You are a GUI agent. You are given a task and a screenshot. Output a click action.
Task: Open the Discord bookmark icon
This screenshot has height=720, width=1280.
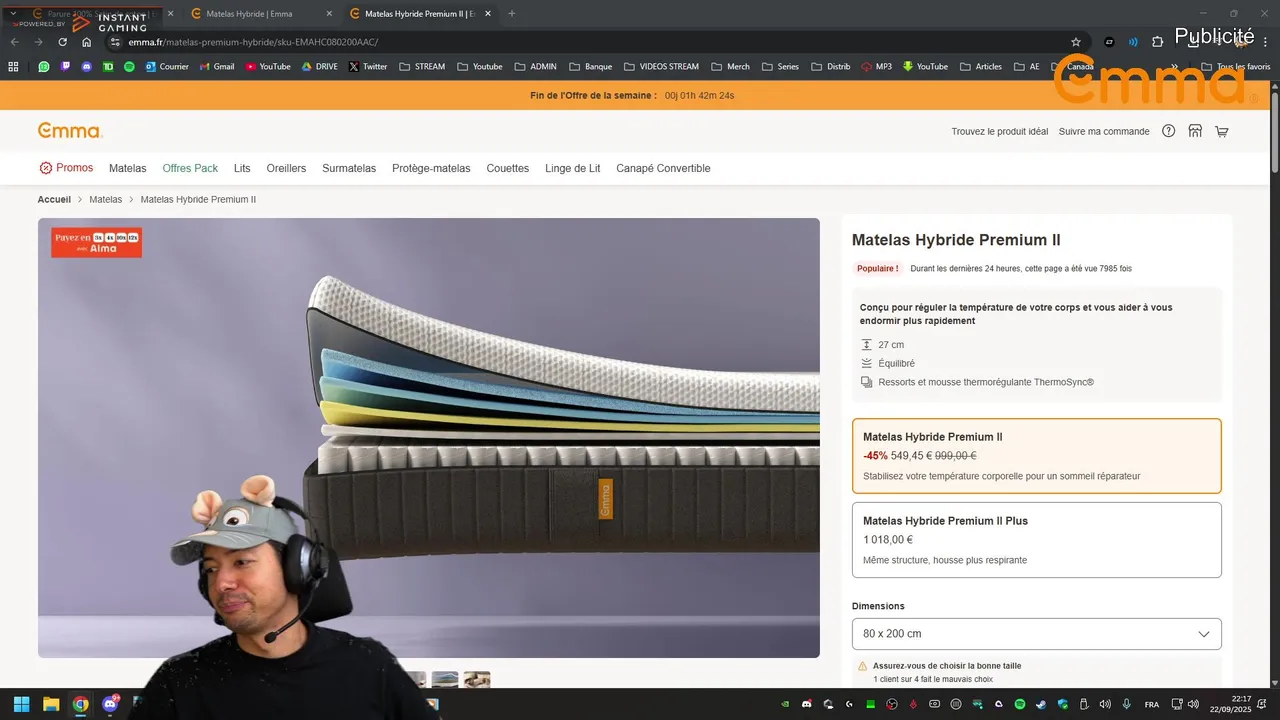(x=87, y=67)
